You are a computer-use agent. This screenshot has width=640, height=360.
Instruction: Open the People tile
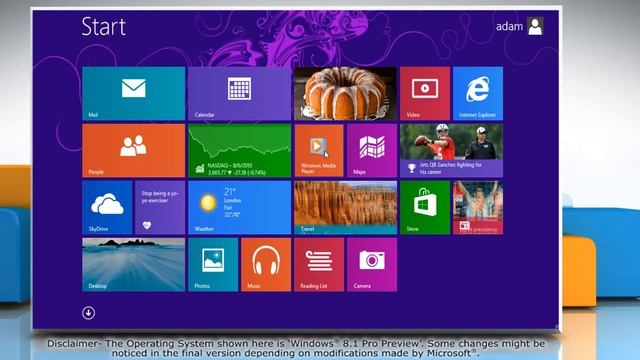[x=133, y=151]
